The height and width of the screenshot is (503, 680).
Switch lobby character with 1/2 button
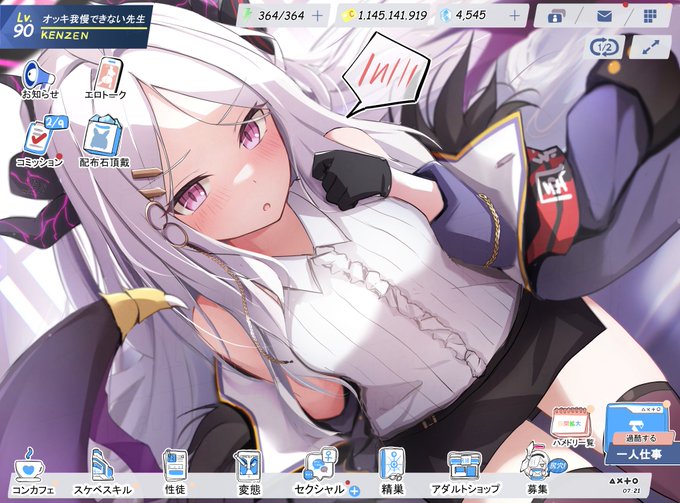[x=605, y=47]
